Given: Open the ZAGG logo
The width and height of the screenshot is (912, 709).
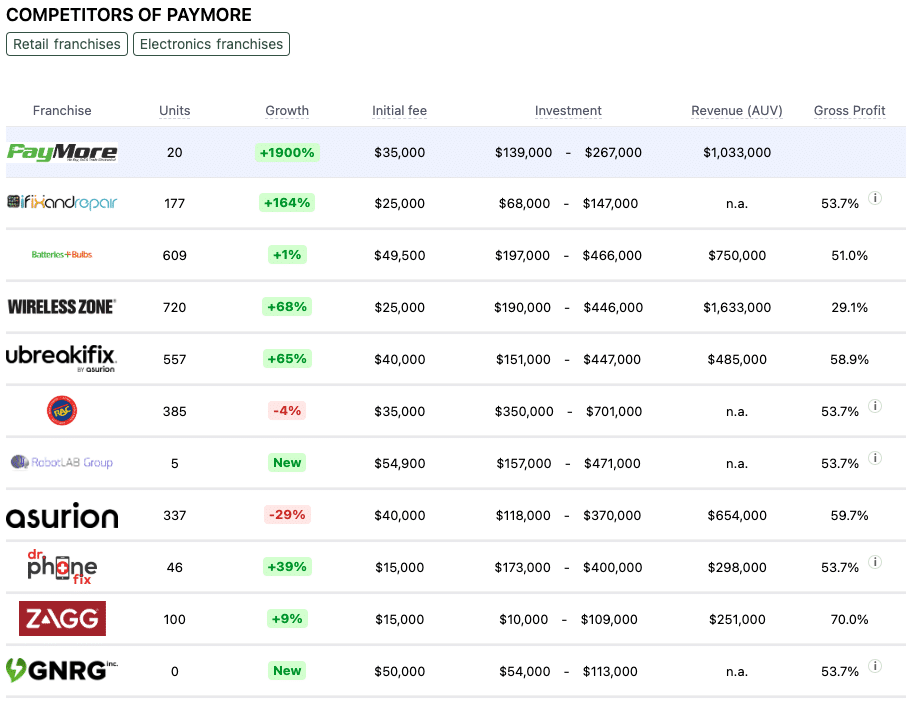Looking at the screenshot, I should tap(62, 618).
